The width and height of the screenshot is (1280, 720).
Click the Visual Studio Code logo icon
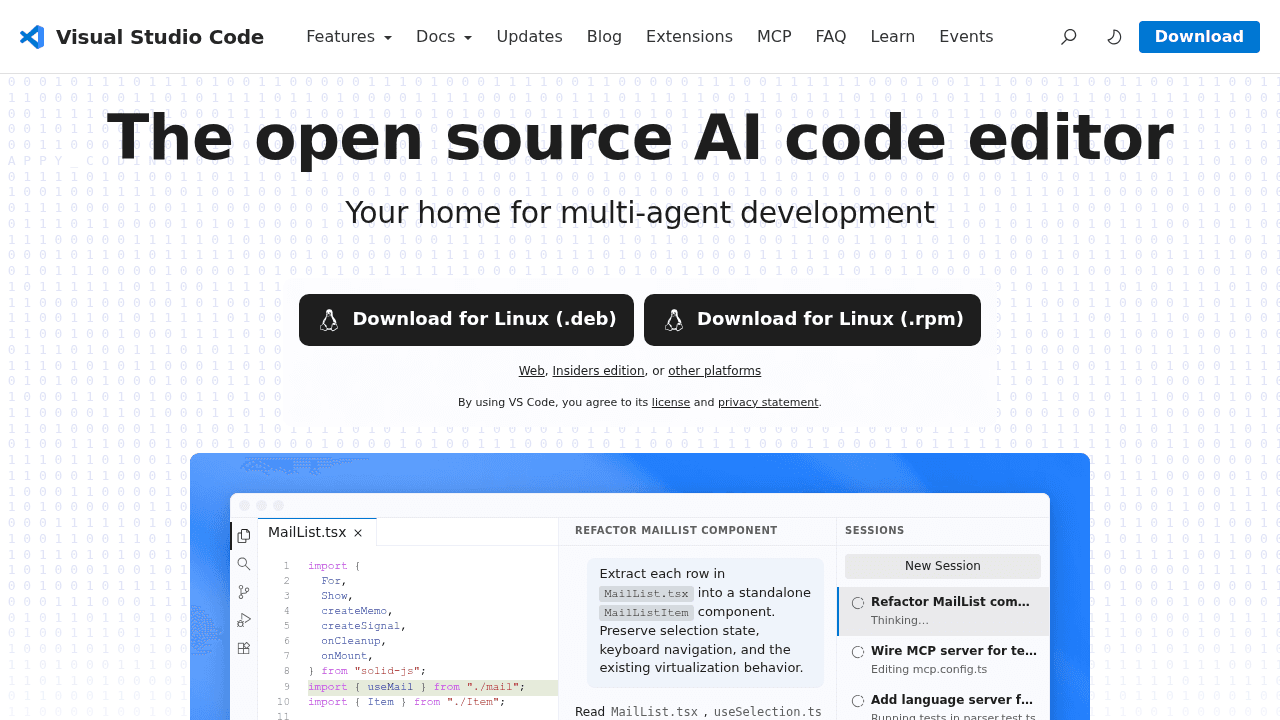tap(32, 37)
